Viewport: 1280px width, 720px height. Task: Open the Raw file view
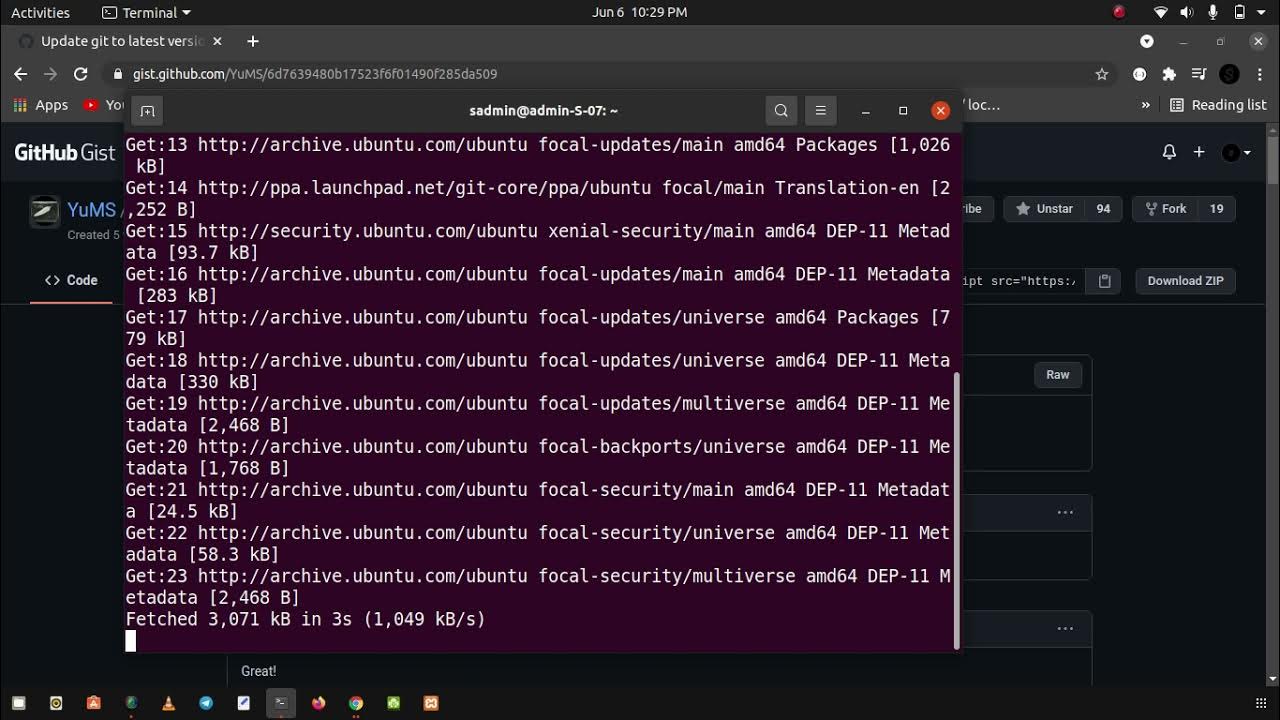point(1058,375)
